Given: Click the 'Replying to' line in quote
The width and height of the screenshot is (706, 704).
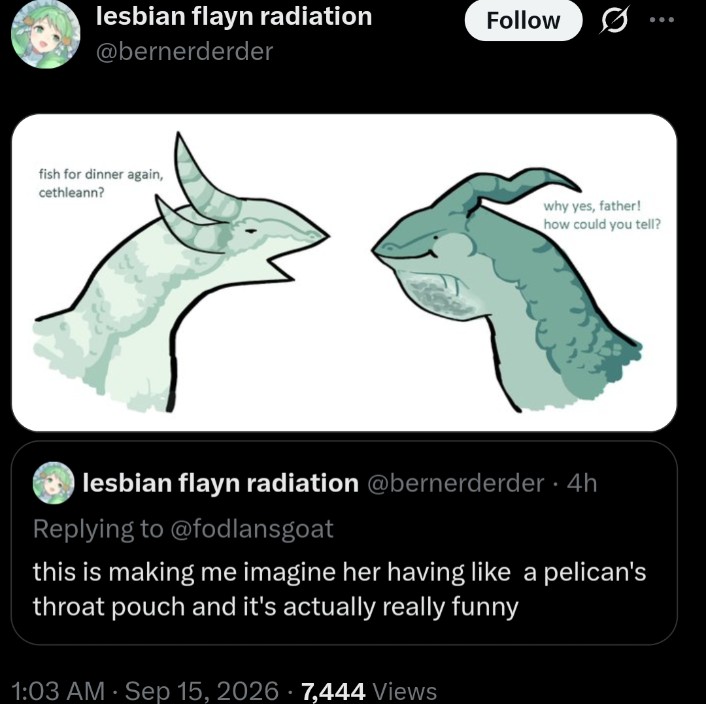Looking at the screenshot, I should [x=183, y=528].
